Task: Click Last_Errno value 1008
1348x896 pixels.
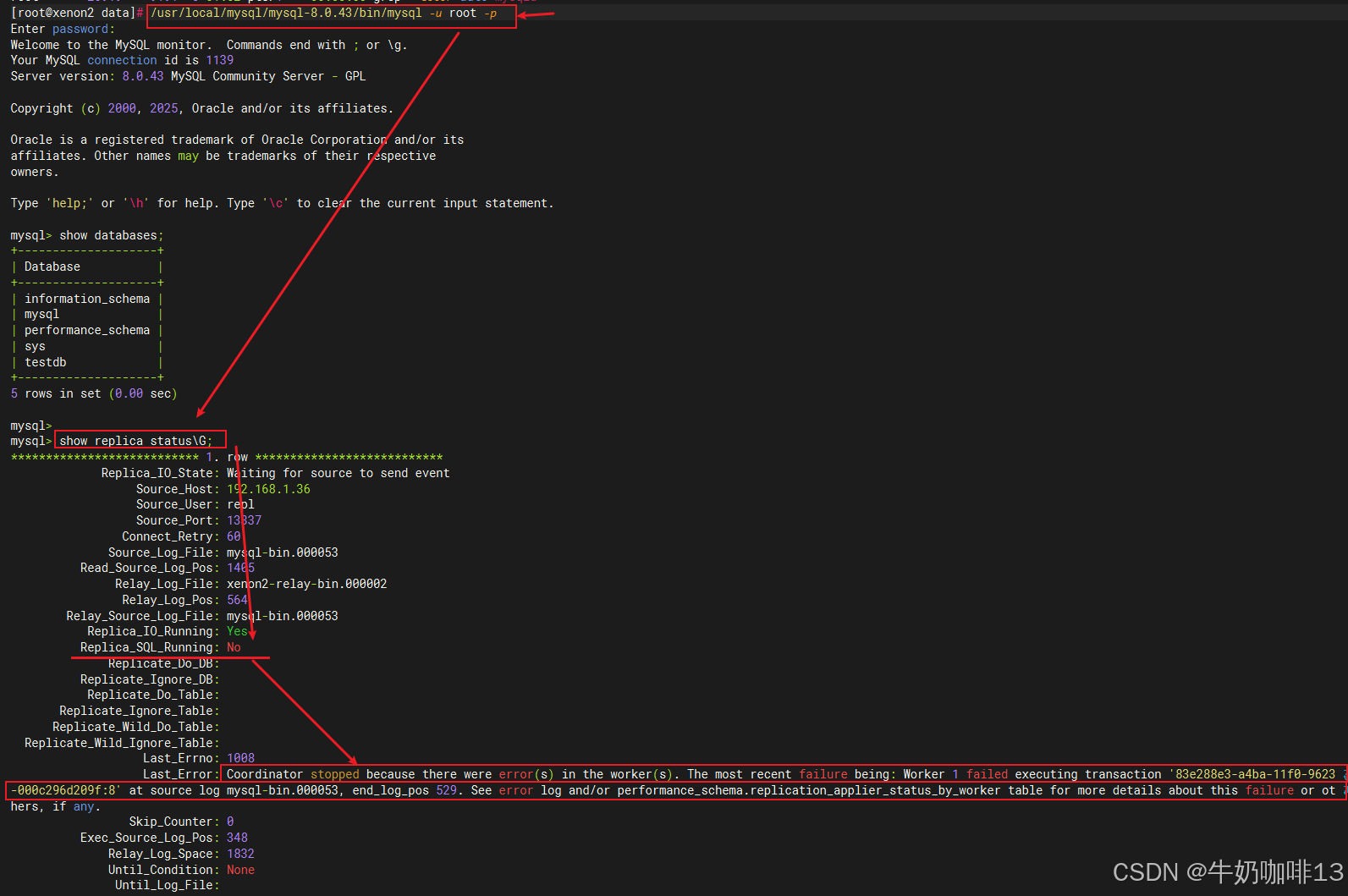Action: pyautogui.click(x=240, y=759)
